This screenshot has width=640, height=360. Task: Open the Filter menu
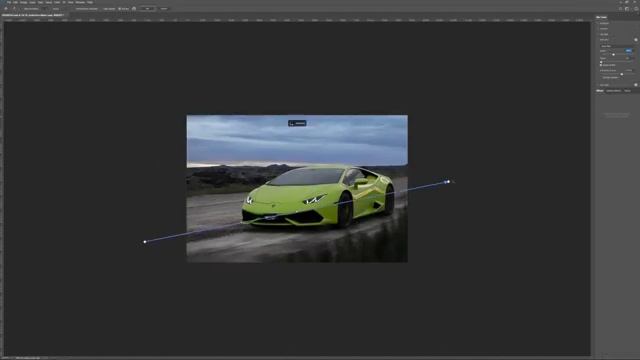click(57, 2)
